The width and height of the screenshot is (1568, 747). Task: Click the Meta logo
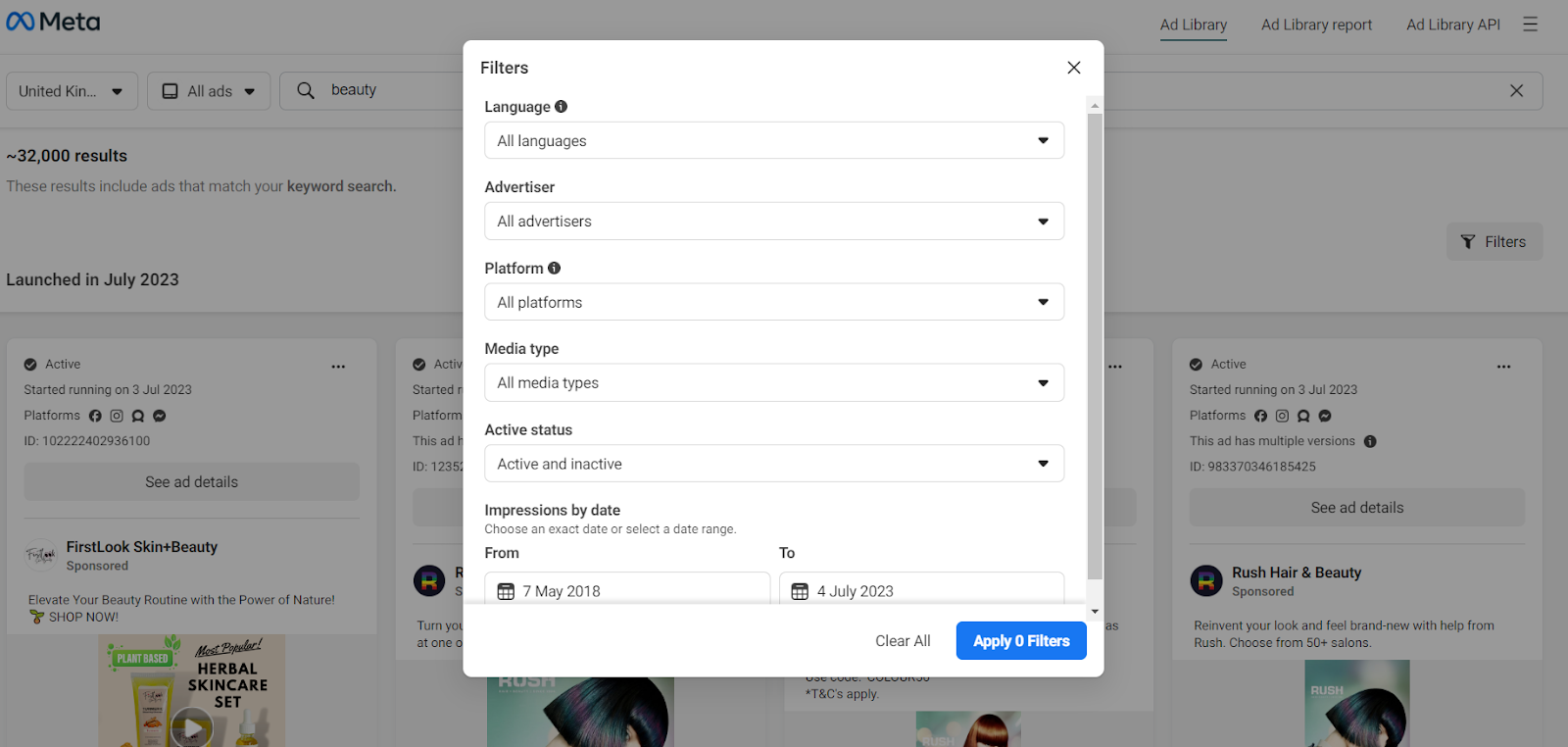53,22
